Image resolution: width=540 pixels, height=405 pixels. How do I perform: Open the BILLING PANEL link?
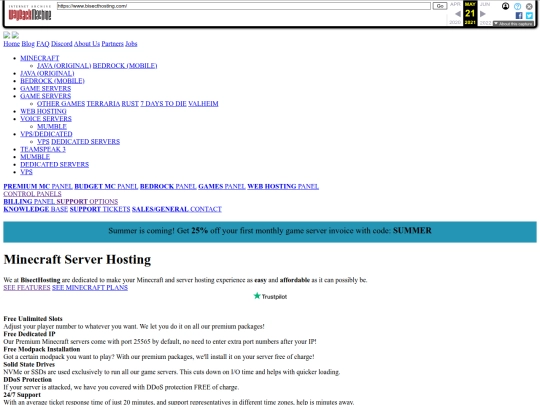[29, 201]
